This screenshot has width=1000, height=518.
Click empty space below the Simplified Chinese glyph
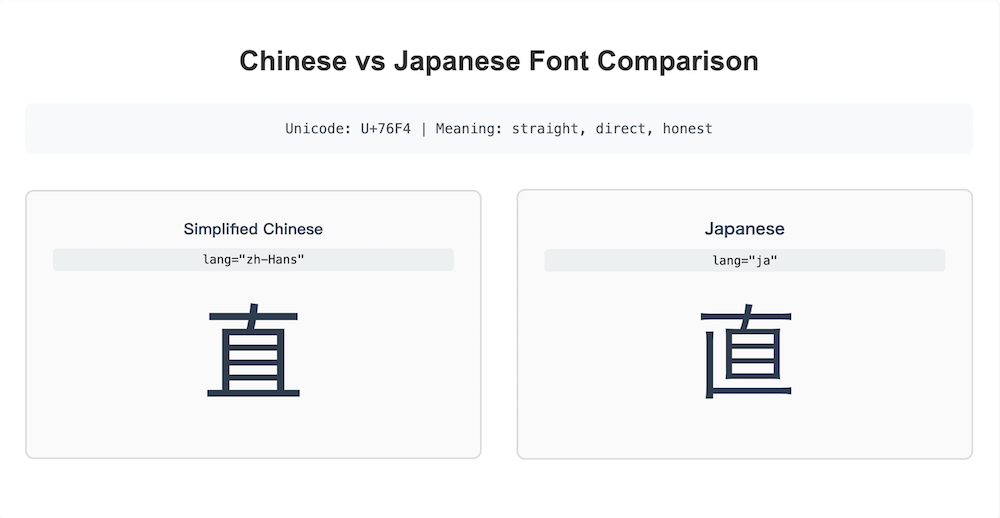click(253, 430)
